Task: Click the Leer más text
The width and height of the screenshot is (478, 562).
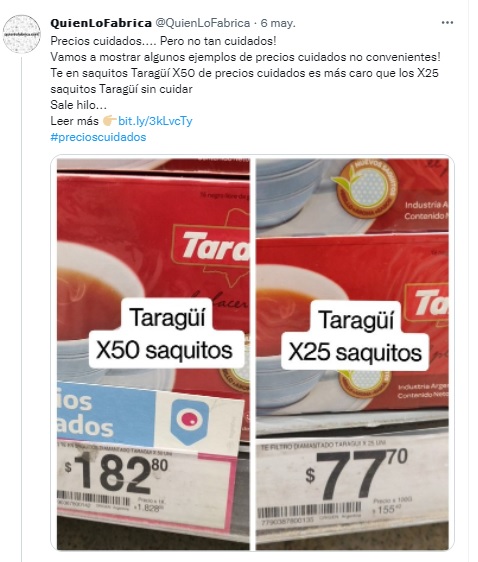Action: 74,121
